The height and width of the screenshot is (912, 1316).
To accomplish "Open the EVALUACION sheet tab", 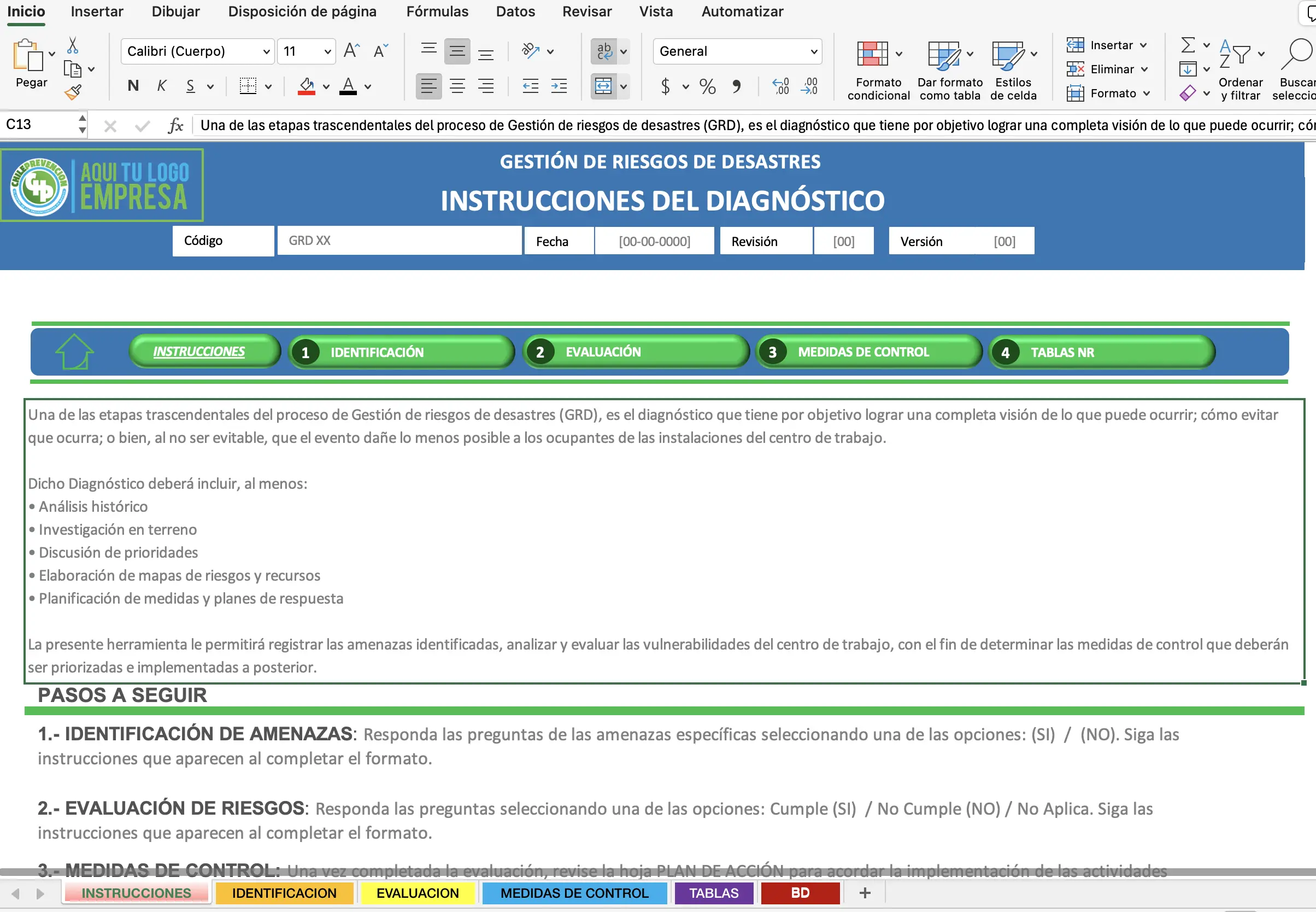I will (418, 892).
